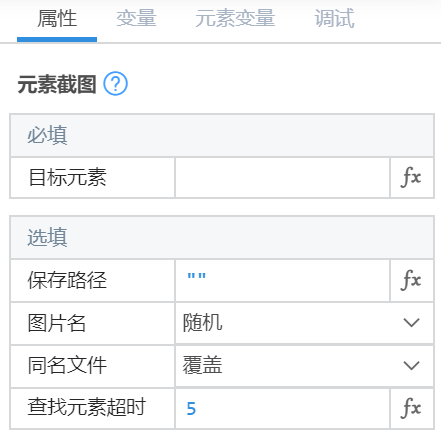The width and height of the screenshot is (441, 439).
Task: Select the 目标元素 property label
Action: pos(67,177)
